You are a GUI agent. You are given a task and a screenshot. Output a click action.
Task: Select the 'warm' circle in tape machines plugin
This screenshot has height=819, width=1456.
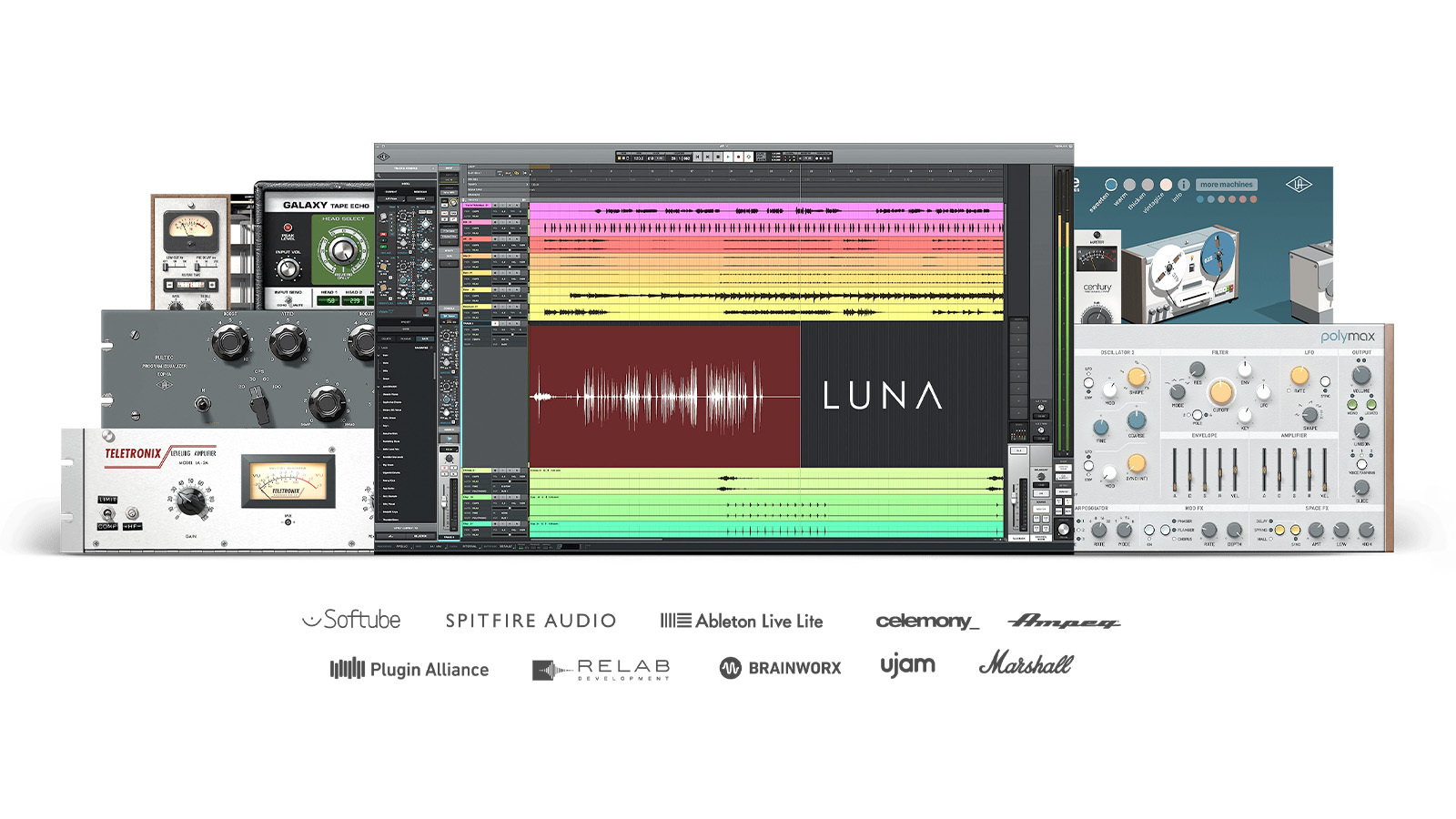click(1129, 185)
